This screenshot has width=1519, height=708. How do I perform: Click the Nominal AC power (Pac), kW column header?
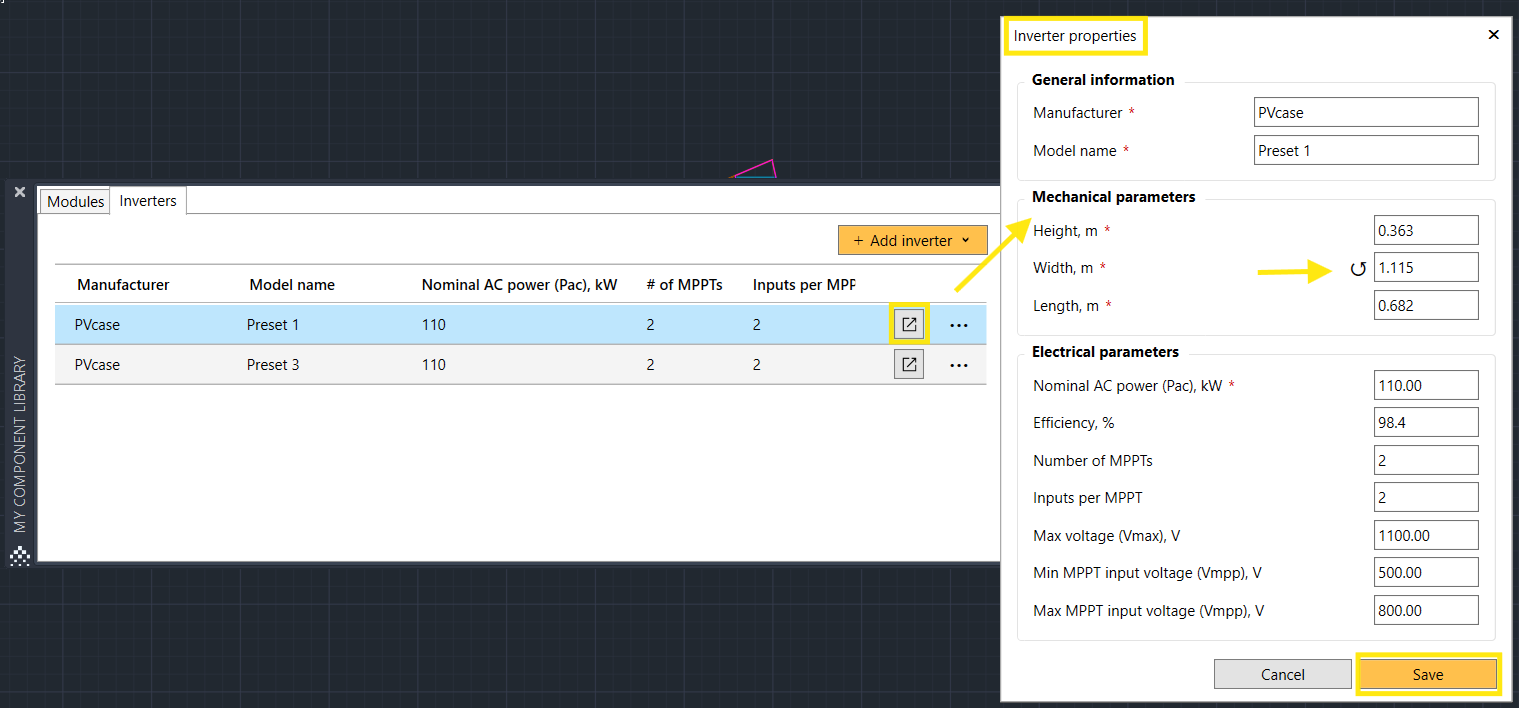pos(519,285)
